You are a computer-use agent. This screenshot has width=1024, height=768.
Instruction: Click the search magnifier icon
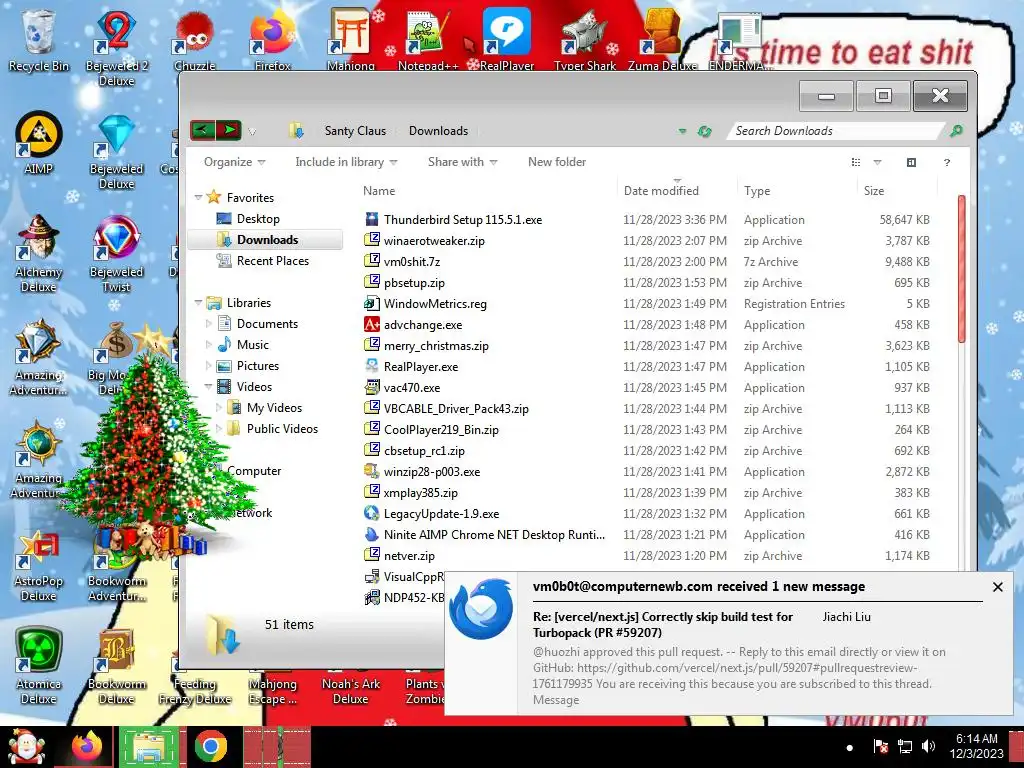coord(956,131)
